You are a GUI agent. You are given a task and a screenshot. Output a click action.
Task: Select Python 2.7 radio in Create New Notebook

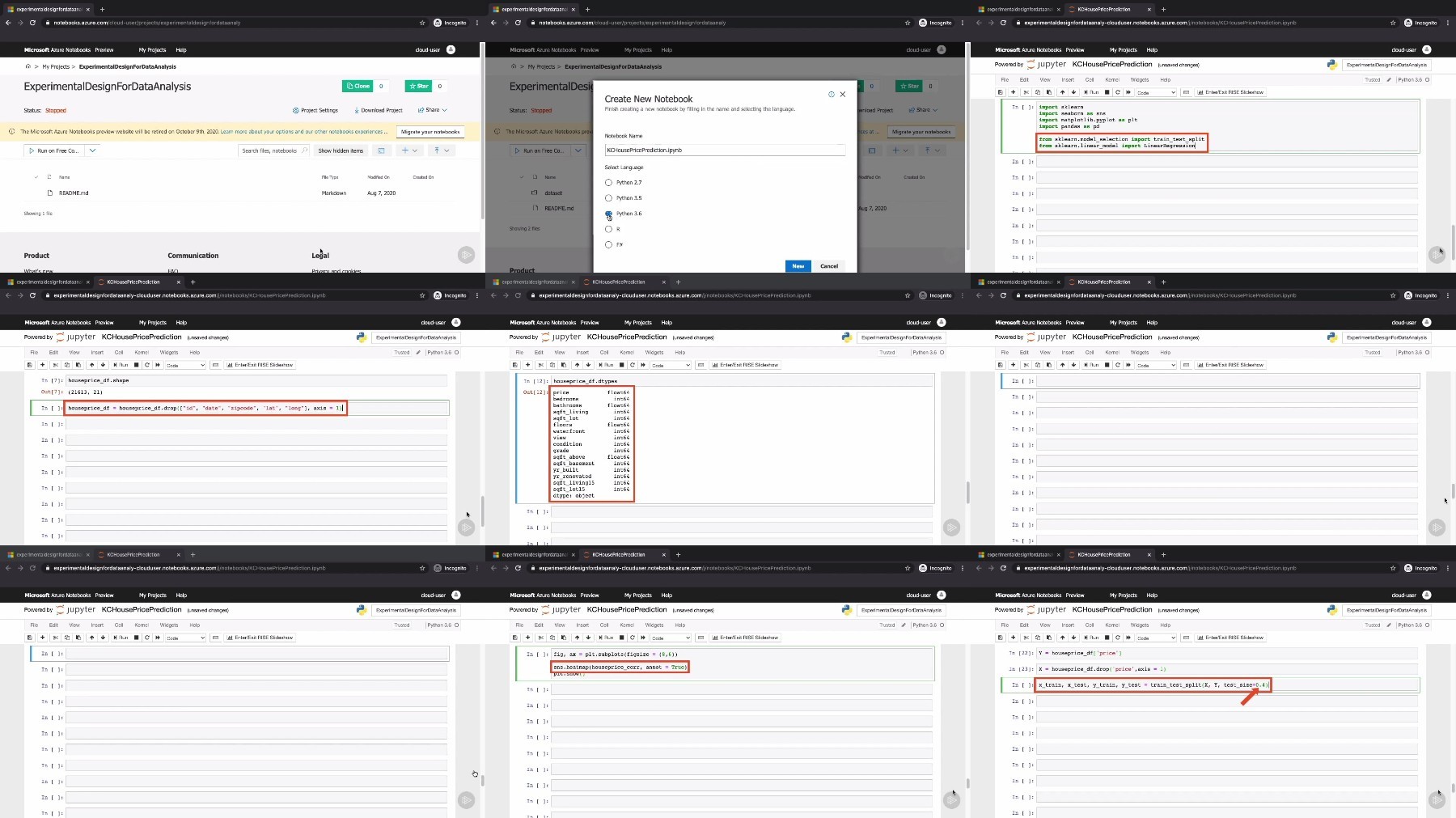[608, 182]
